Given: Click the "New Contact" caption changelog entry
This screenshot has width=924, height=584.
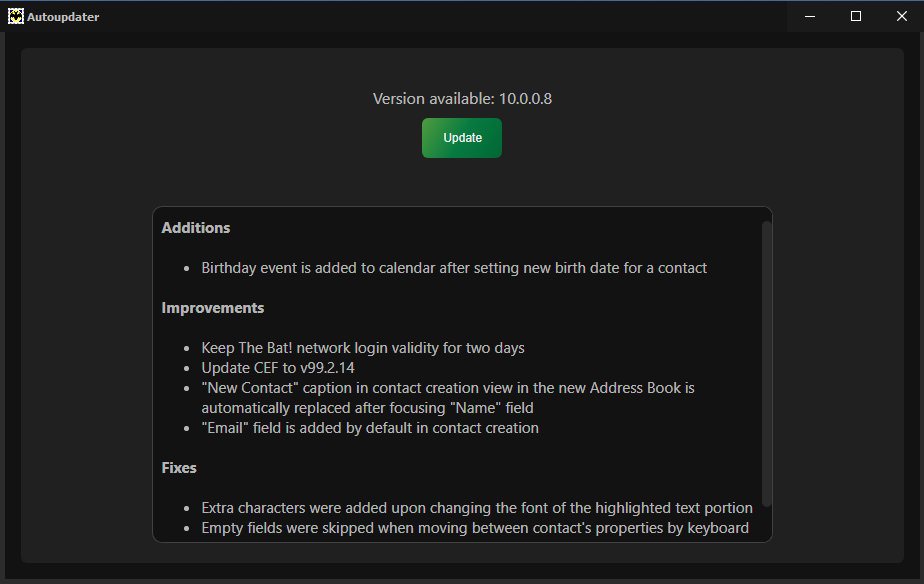Looking at the screenshot, I should click(448, 398).
